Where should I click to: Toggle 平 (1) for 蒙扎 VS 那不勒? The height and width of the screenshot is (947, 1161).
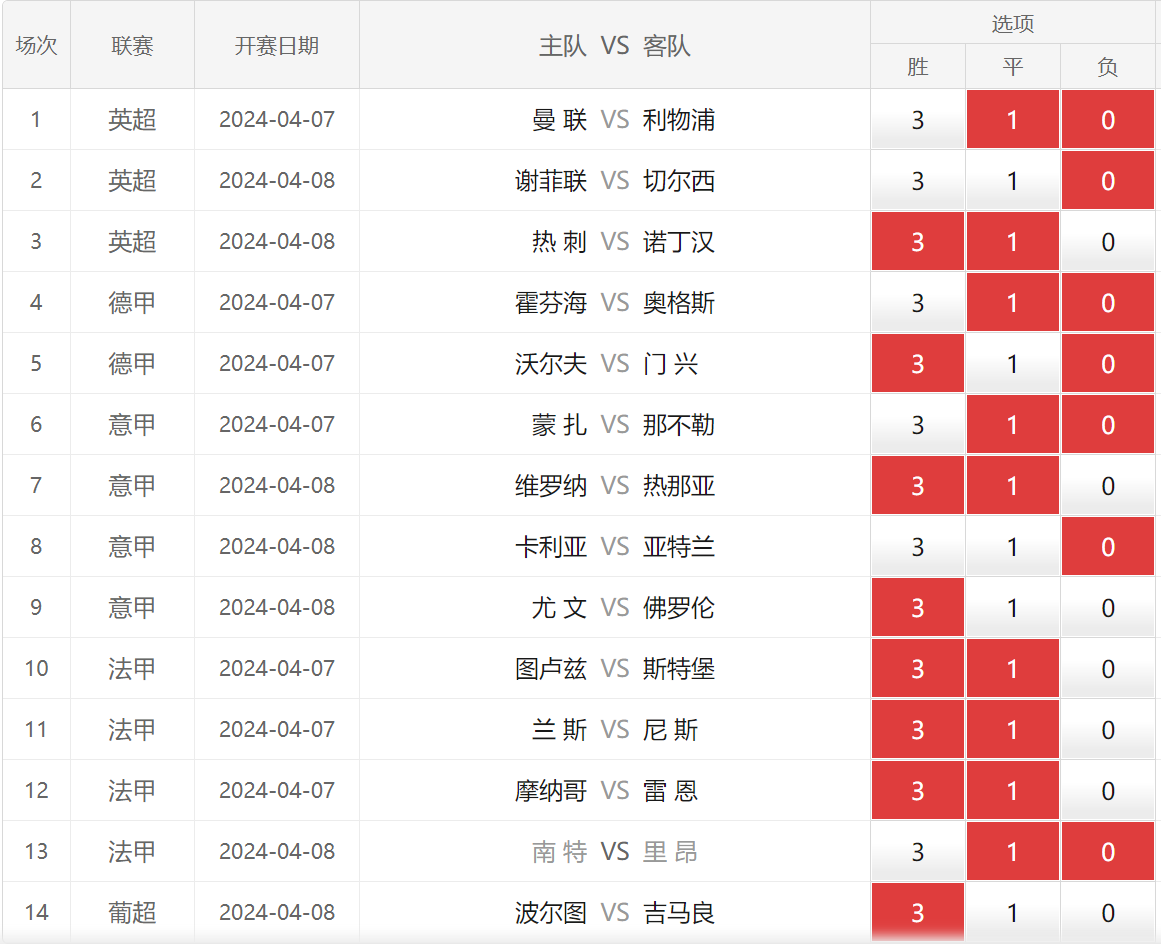(x=1013, y=424)
